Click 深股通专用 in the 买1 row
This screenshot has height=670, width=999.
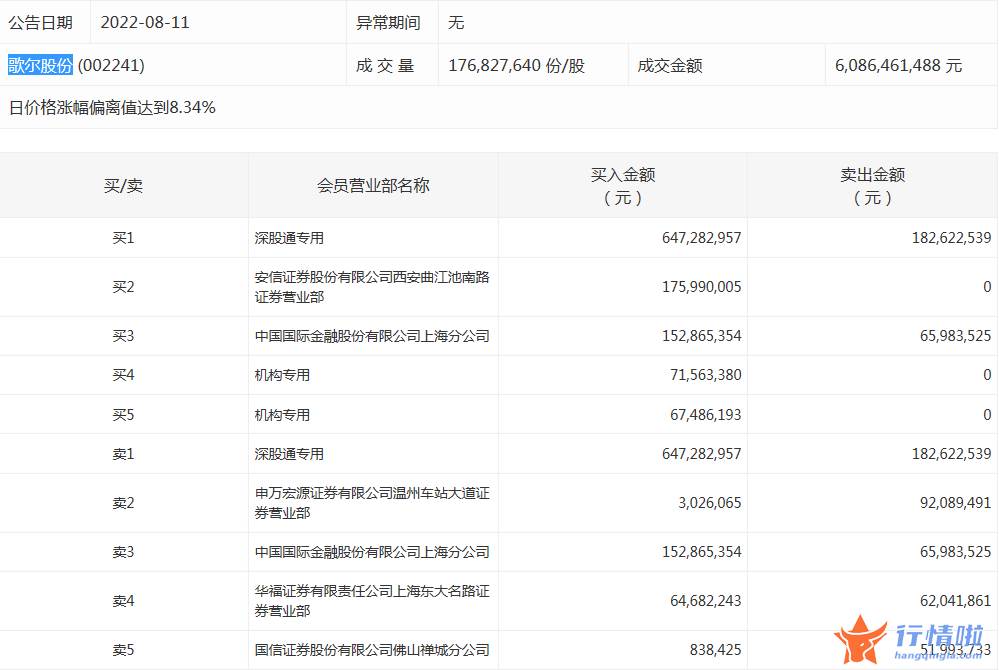[289, 238]
